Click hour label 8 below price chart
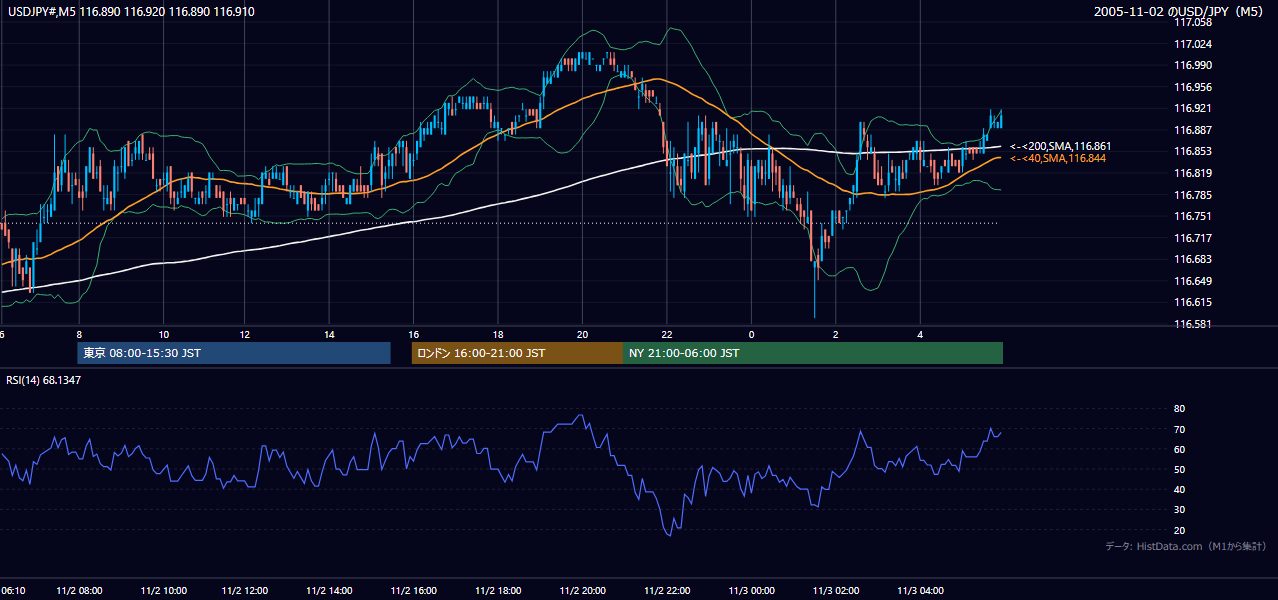 tap(79, 334)
